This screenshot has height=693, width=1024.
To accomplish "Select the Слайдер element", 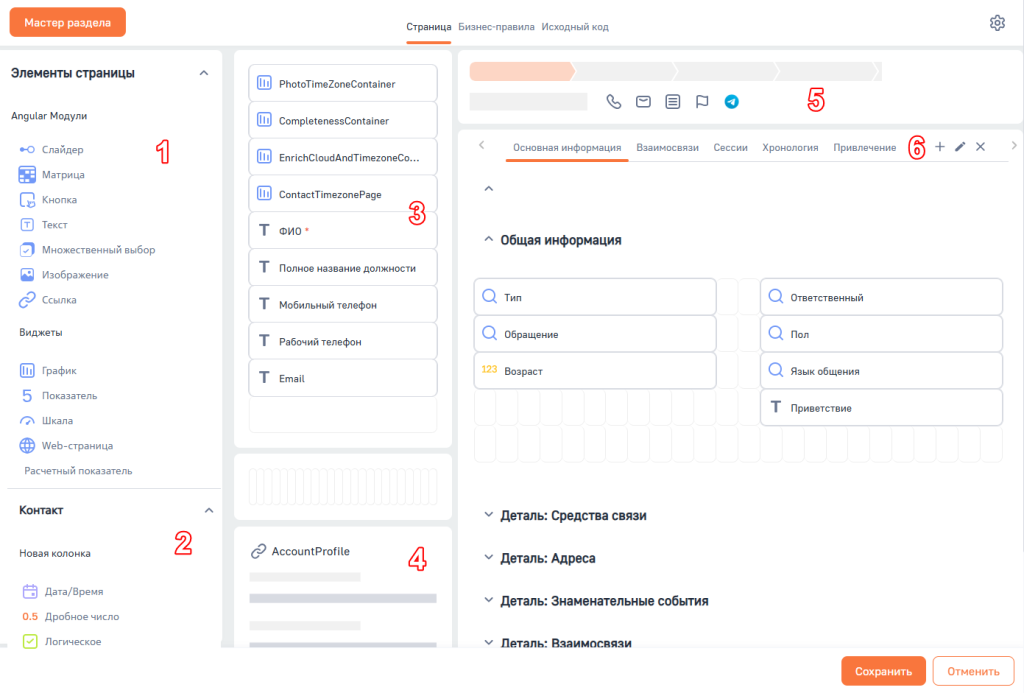I will (x=62, y=150).
